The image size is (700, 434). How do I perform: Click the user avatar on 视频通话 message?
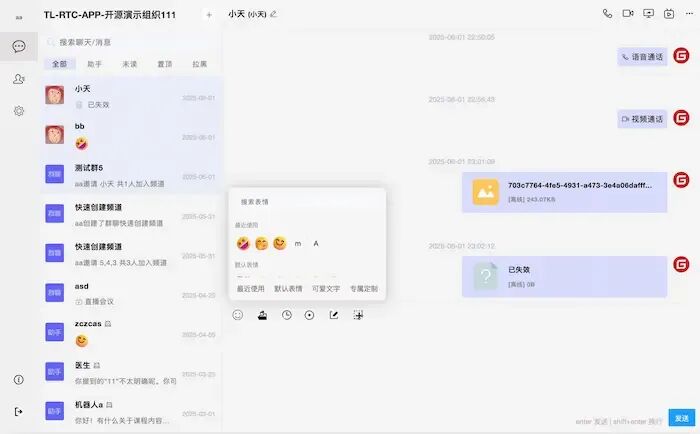(x=681, y=118)
